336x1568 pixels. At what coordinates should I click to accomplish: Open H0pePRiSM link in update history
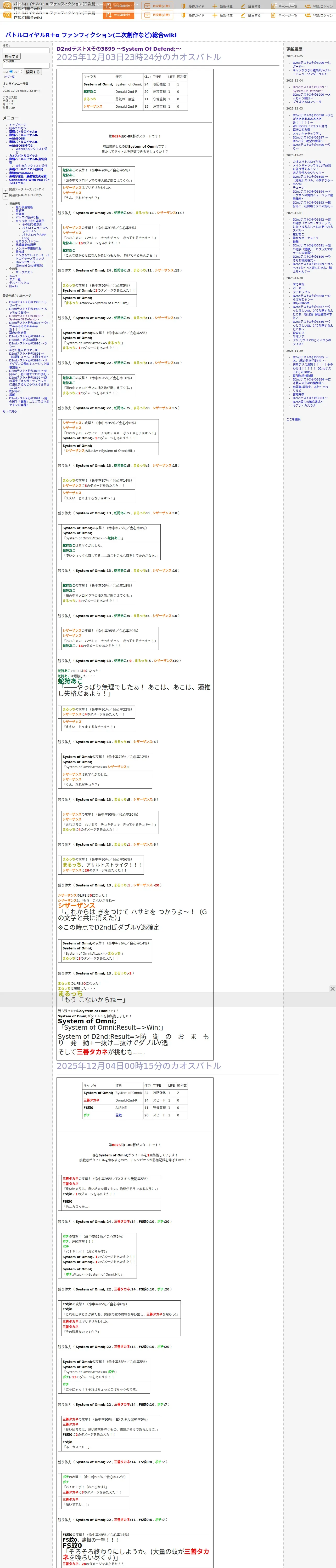point(301,303)
